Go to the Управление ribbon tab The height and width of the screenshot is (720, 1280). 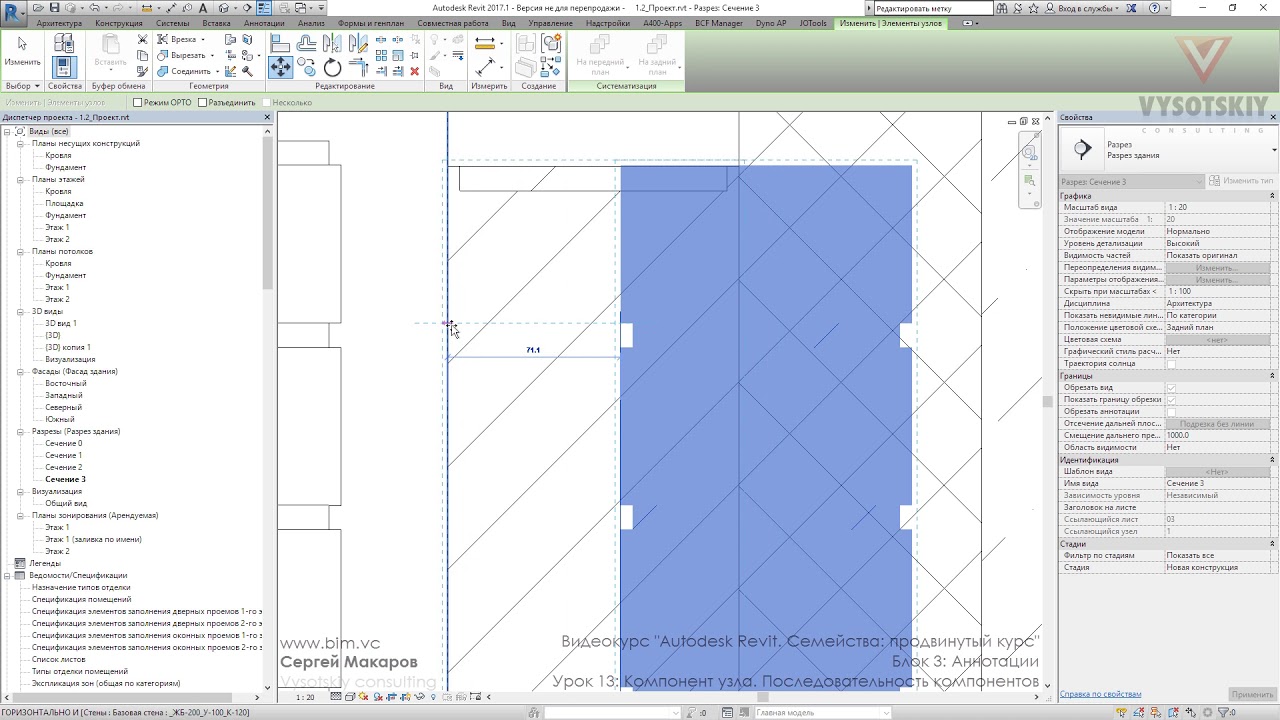[x=550, y=23]
